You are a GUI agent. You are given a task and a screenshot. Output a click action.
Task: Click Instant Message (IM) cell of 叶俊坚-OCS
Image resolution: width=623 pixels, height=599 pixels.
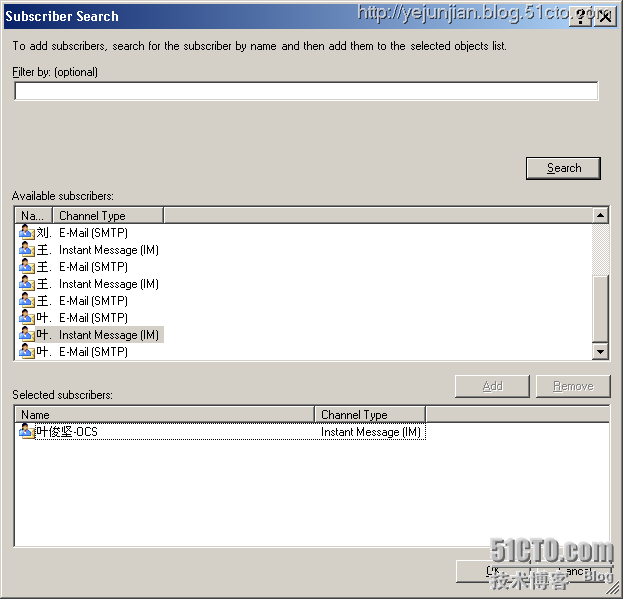click(x=371, y=432)
